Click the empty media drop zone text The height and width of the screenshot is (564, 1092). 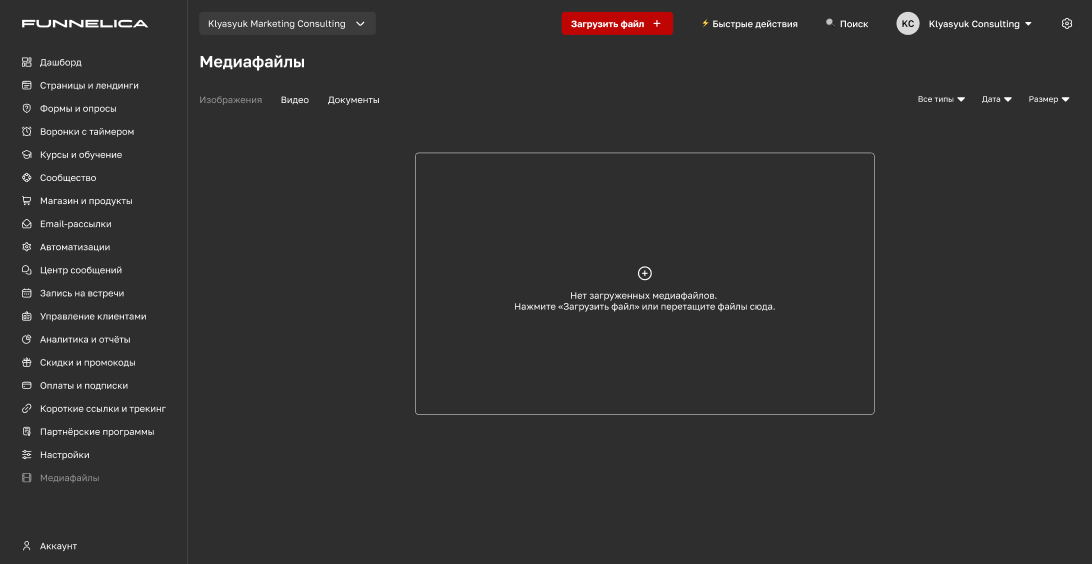[x=645, y=301]
